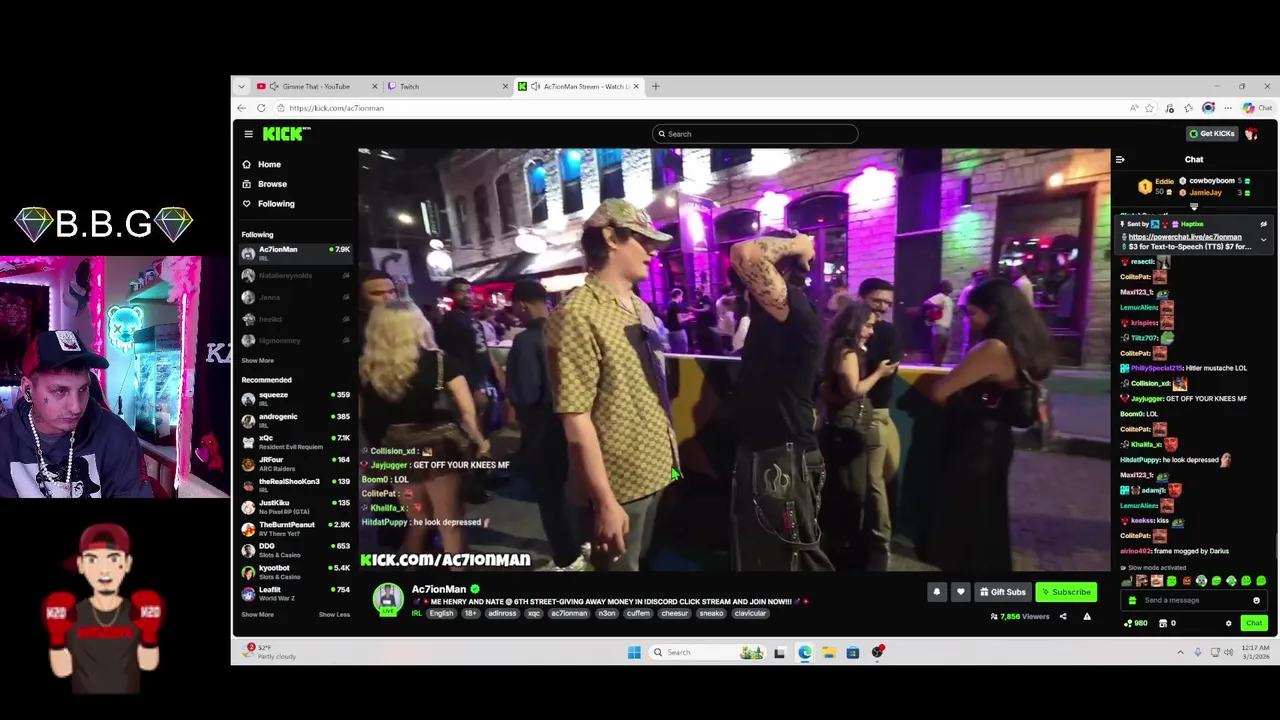Click the browser address bar URL

tap(336, 108)
